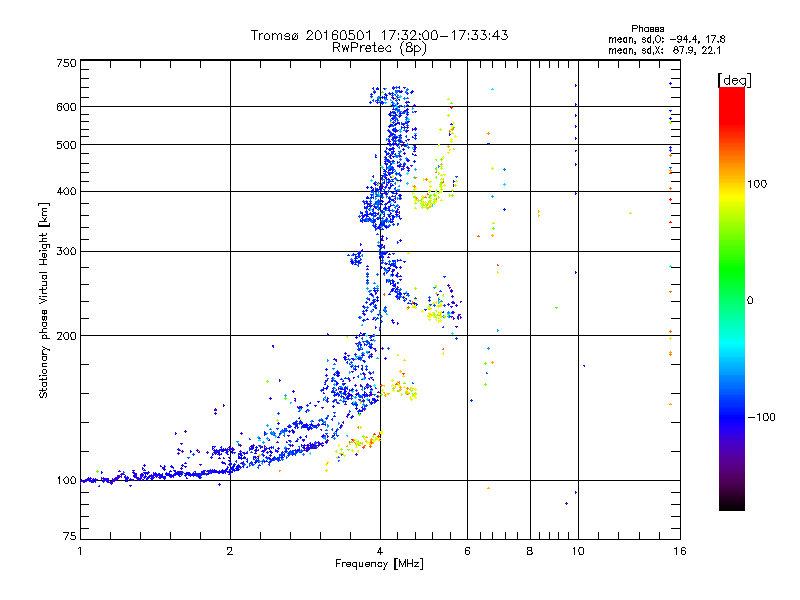Click the colorbar label '100'
This screenshot has width=800, height=600.
click(757, 184)
